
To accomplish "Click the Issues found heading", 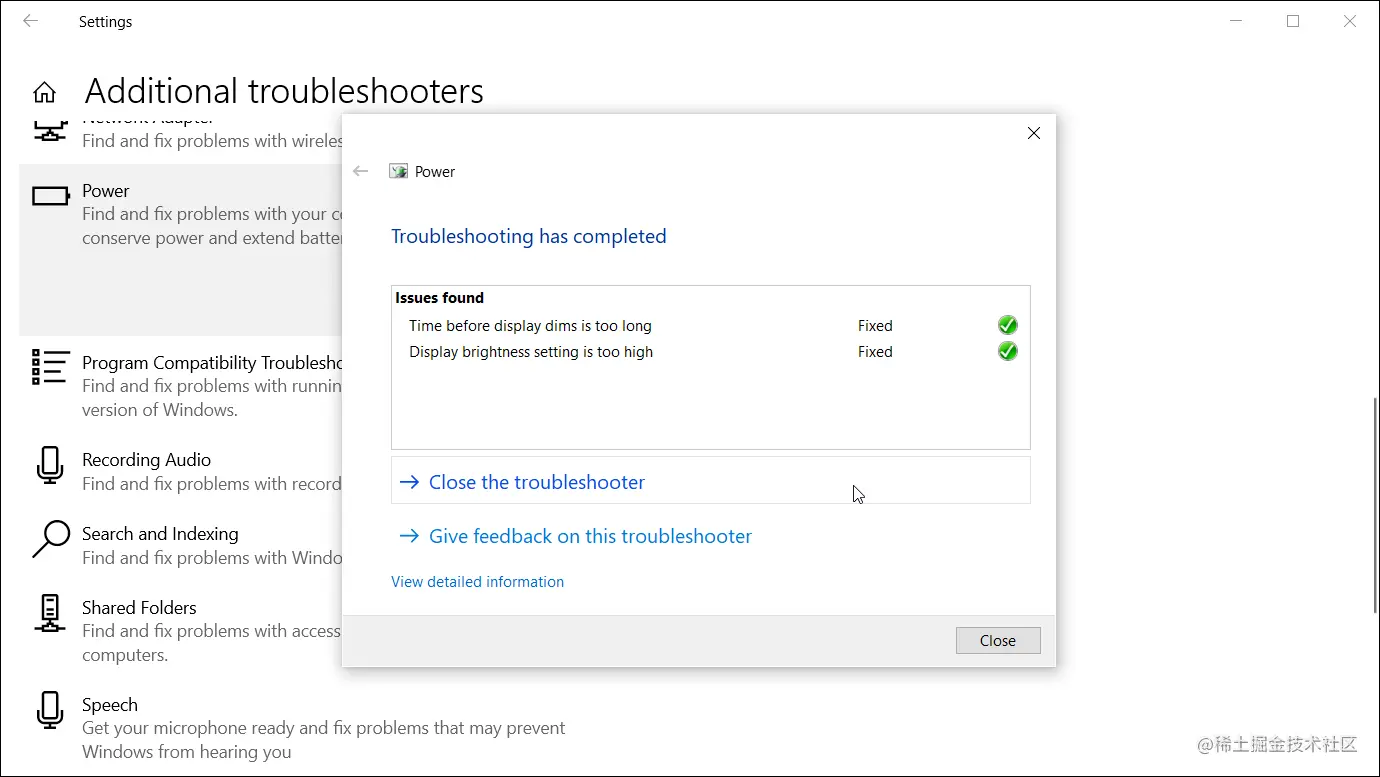I will click(439, 298).
